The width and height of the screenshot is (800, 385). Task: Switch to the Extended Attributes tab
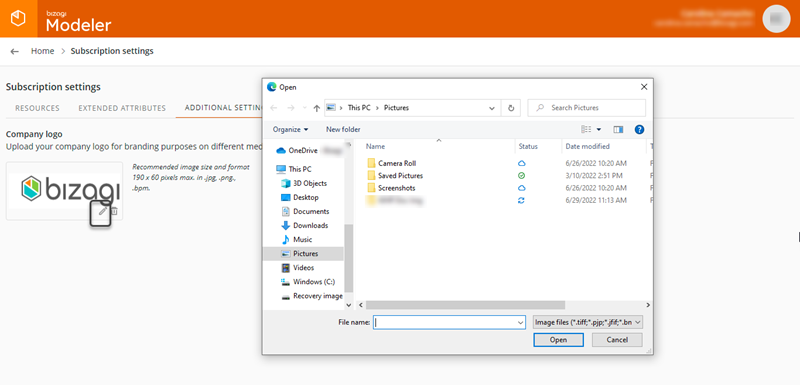tap(122, 108)
